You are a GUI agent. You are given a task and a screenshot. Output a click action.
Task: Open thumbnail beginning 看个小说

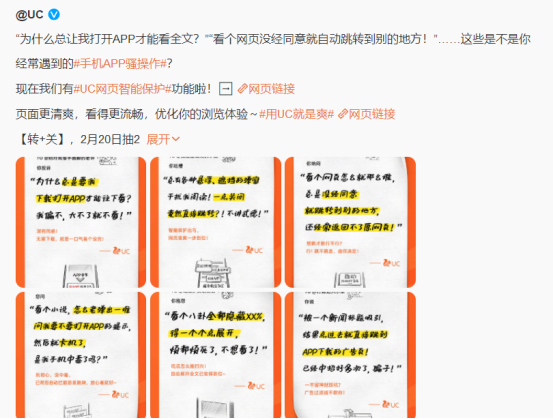click(81, 355)
